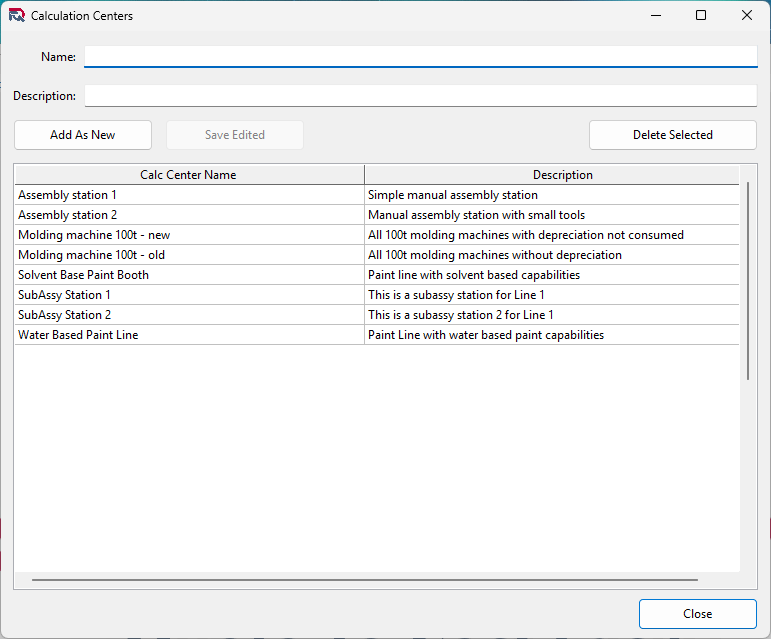
Task: Click 'Paint Line with water based paint capabilities' cell
Action: click(x=552, y=335)
